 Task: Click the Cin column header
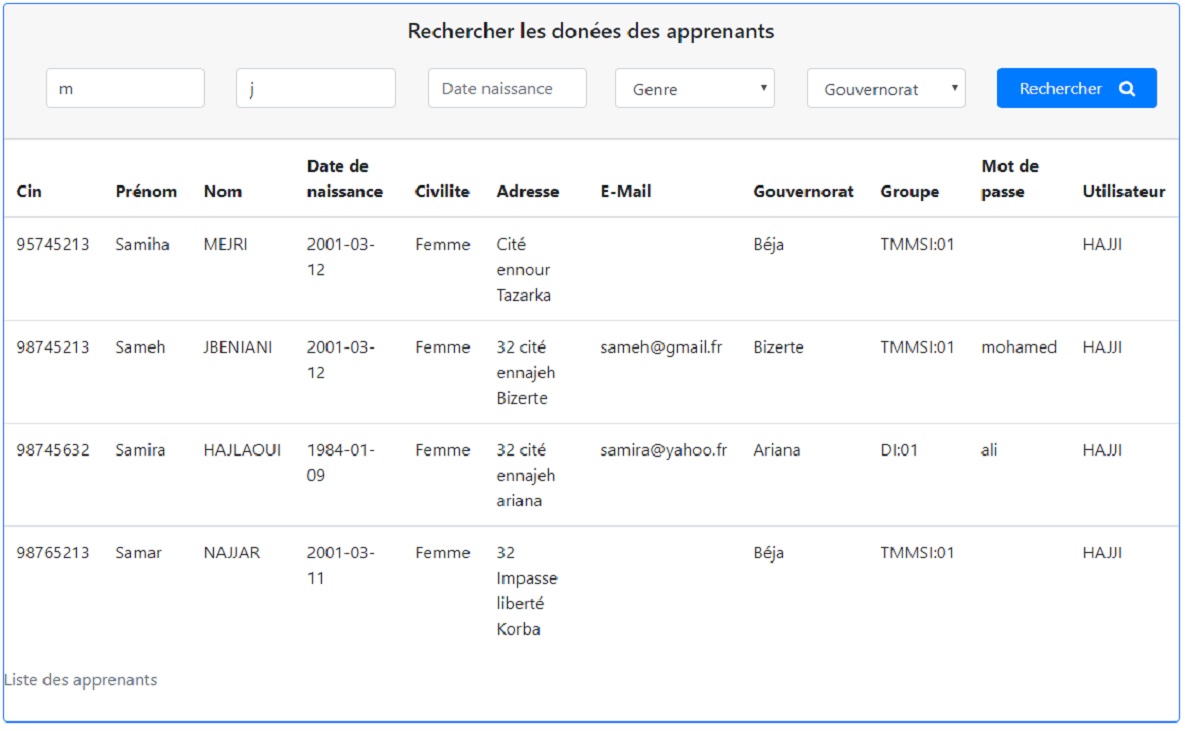point(30,191)
